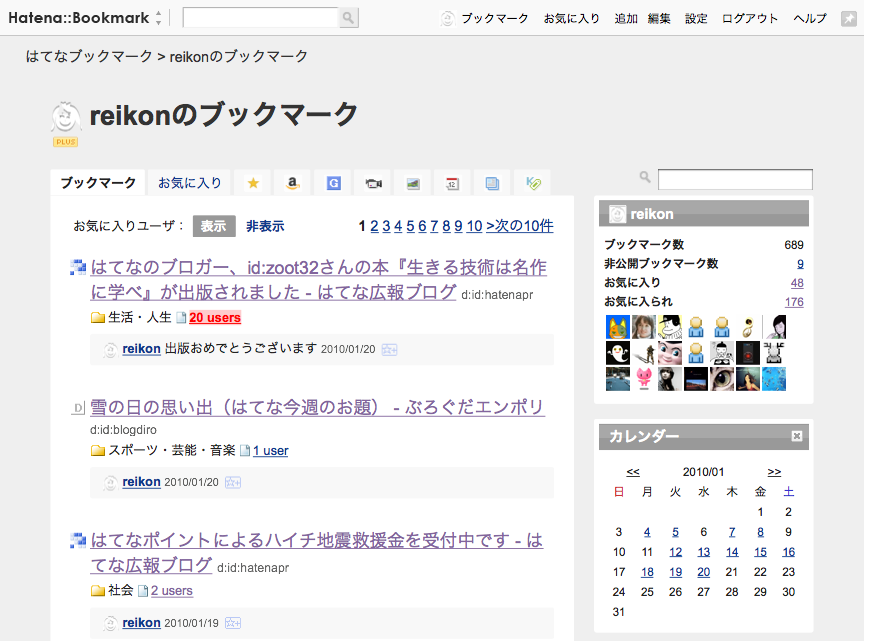
Task: Open はてなポイントによるハイチ地震救援金 entry link
Action: [316, 553]
